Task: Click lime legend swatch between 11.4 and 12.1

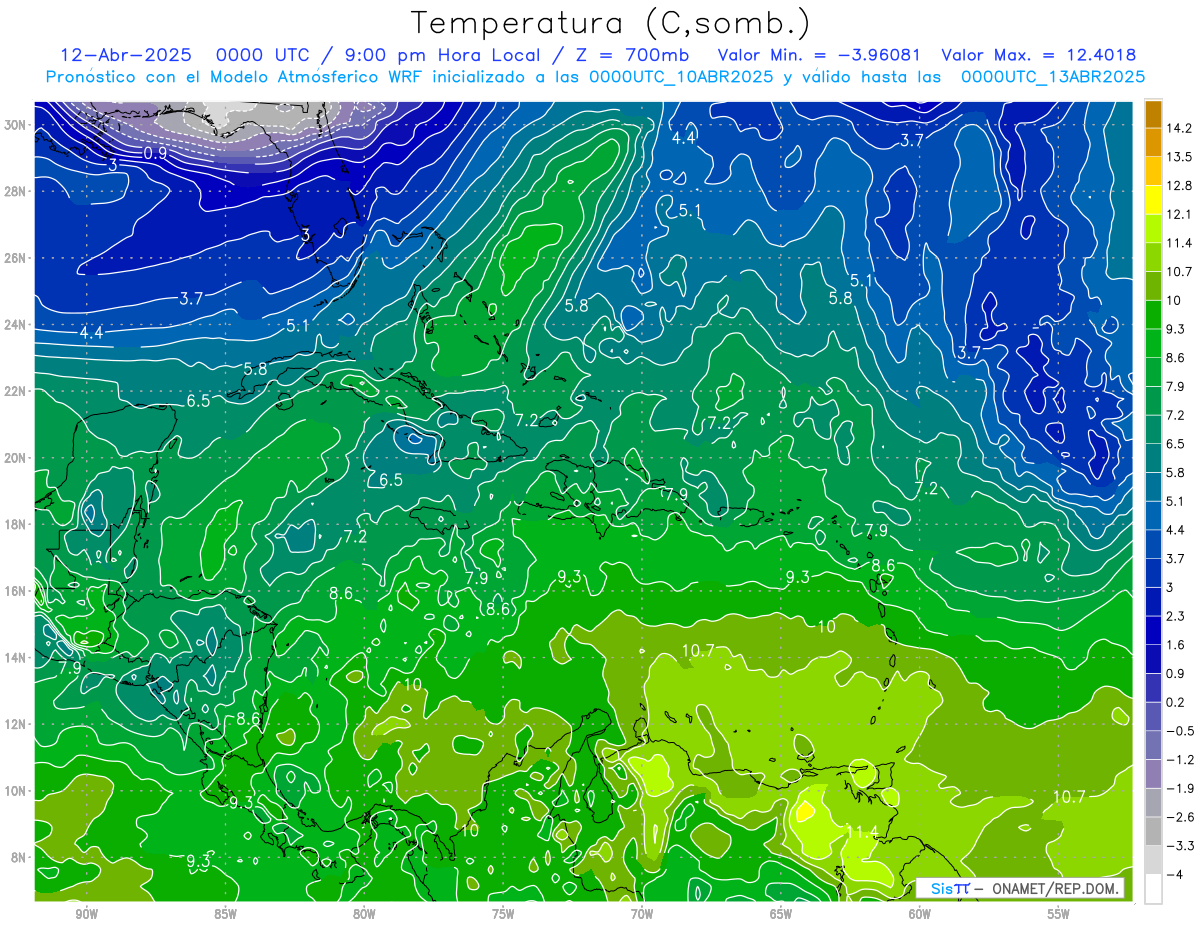Action: pyautogui.click(x=1154, y=228)
